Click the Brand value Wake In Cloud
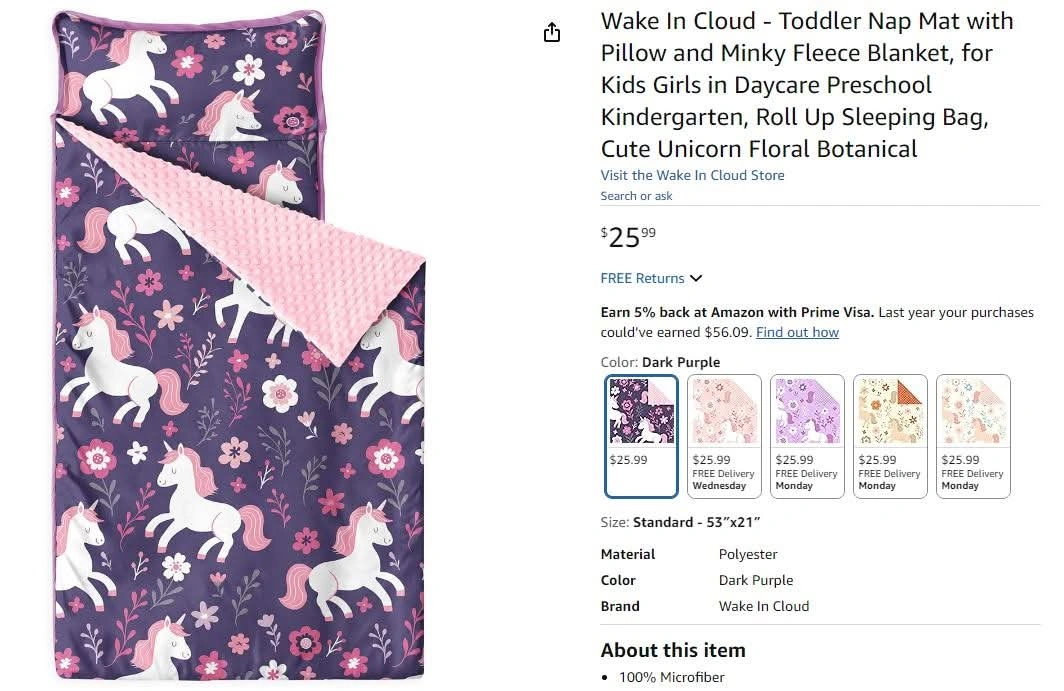The height and width of the screenshot is (691, 1064). click(x=764, y=606)
